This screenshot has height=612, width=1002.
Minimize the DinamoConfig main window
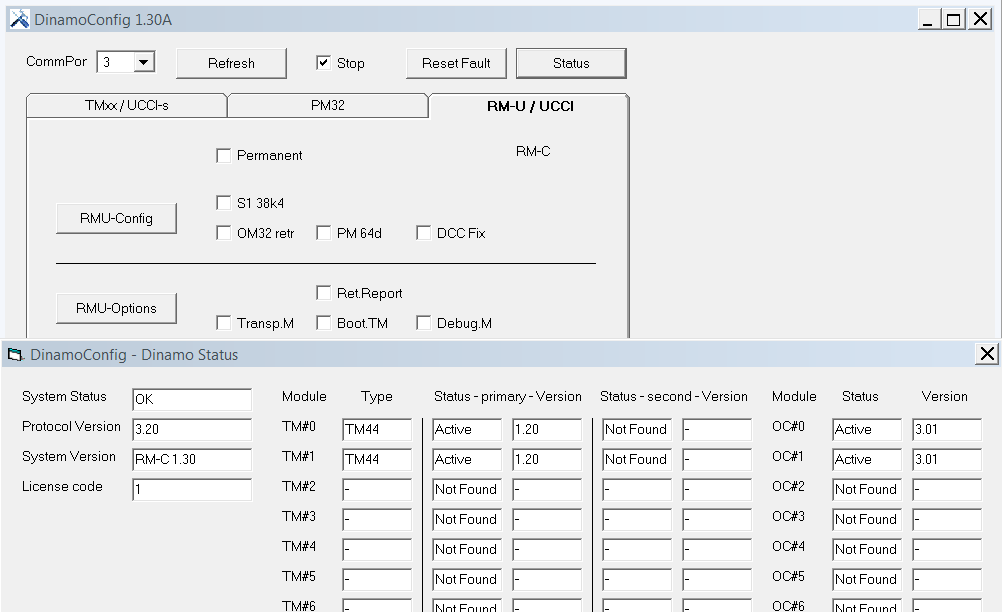(x=929, y=19)
